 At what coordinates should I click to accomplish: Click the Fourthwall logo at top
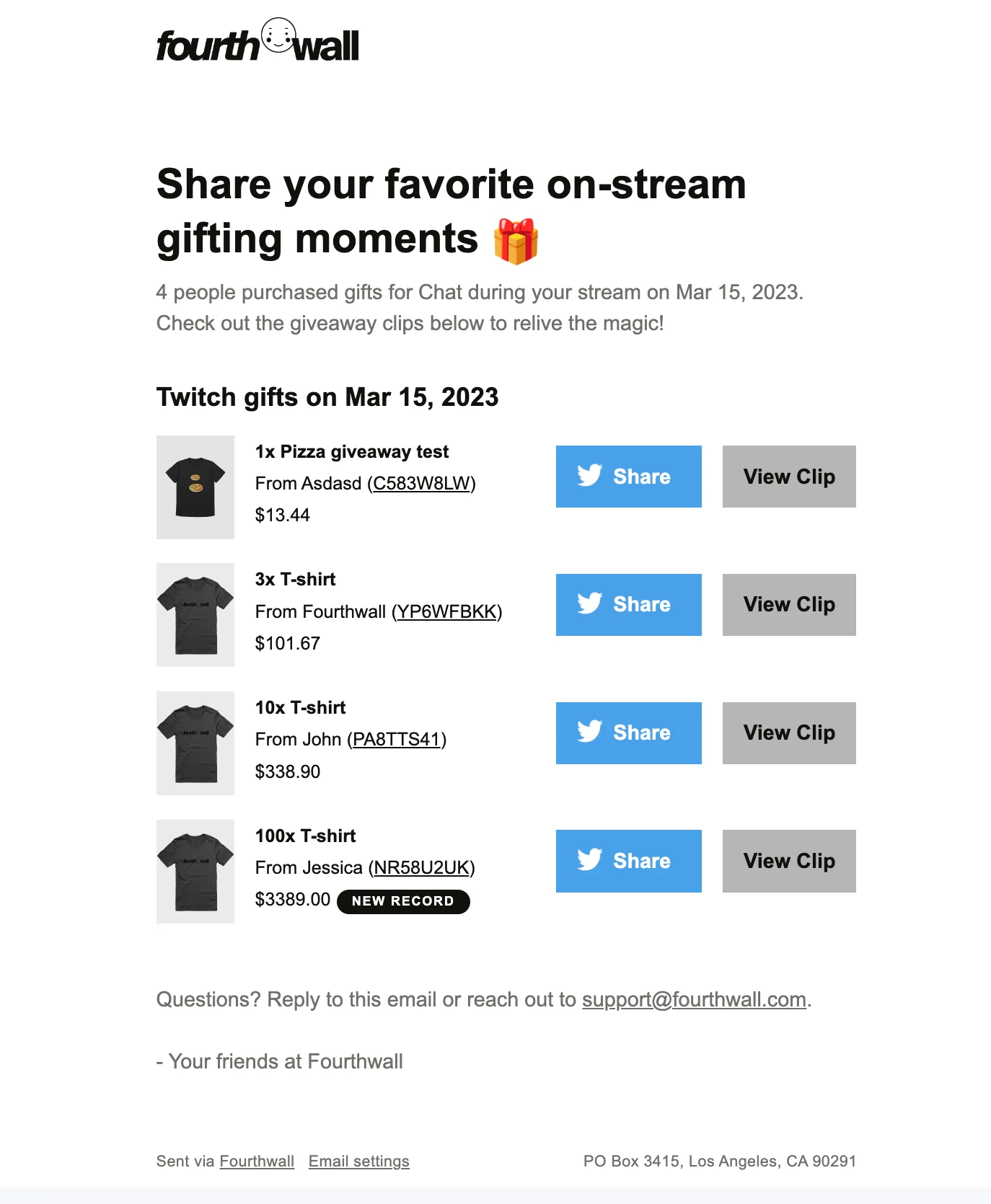point(257,43)
